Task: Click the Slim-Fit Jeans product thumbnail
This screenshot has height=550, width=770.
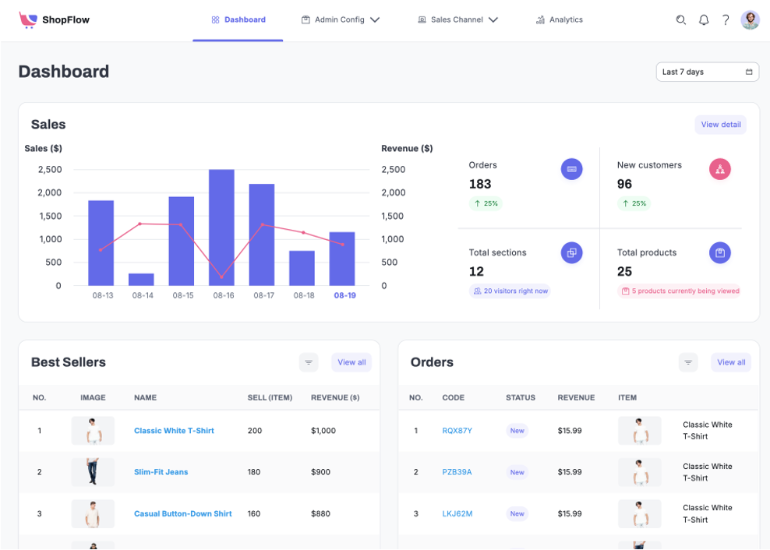Action: (x=93, y=472)
